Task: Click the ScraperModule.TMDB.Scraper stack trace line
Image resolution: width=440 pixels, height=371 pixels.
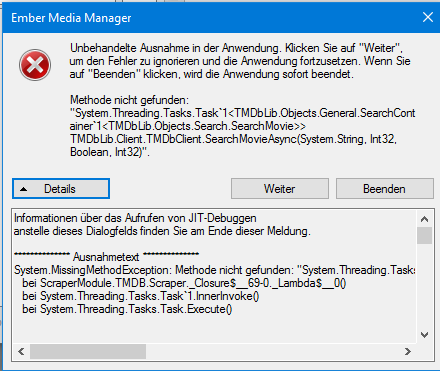Action: pyautogui.click(x=184, y=283)
